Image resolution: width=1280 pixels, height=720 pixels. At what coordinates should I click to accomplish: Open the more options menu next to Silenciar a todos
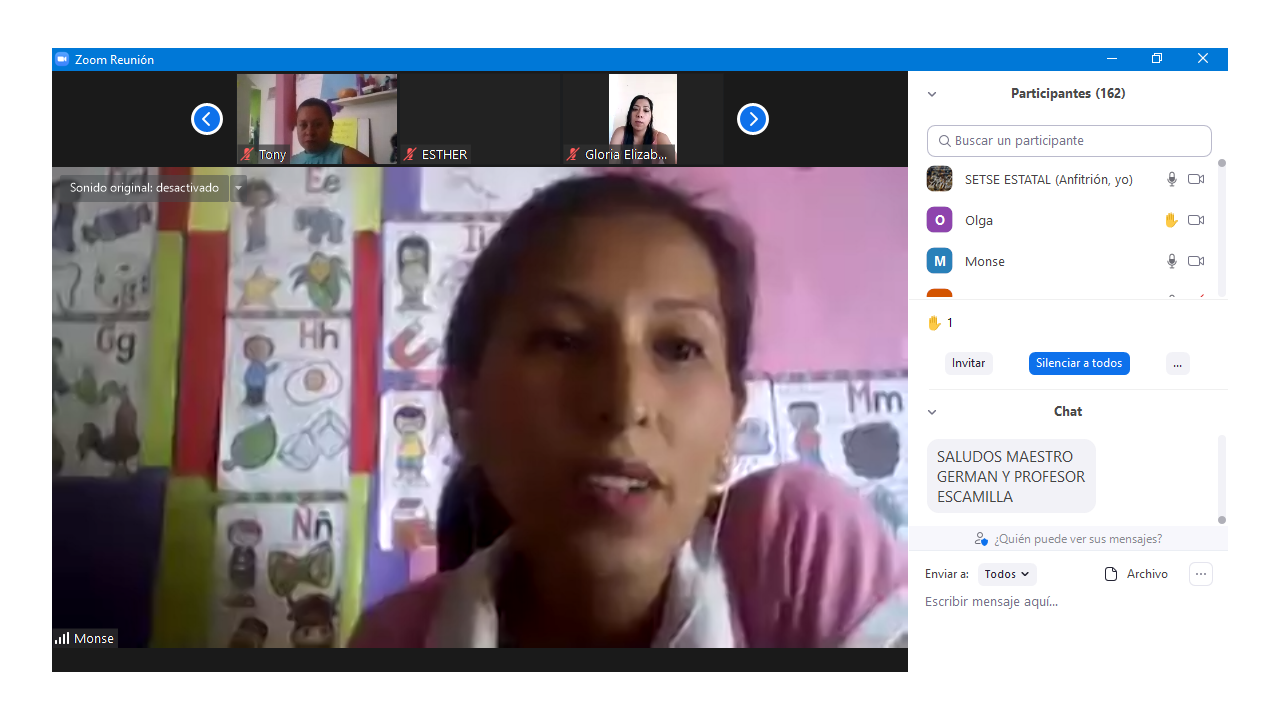point(1177,363)
